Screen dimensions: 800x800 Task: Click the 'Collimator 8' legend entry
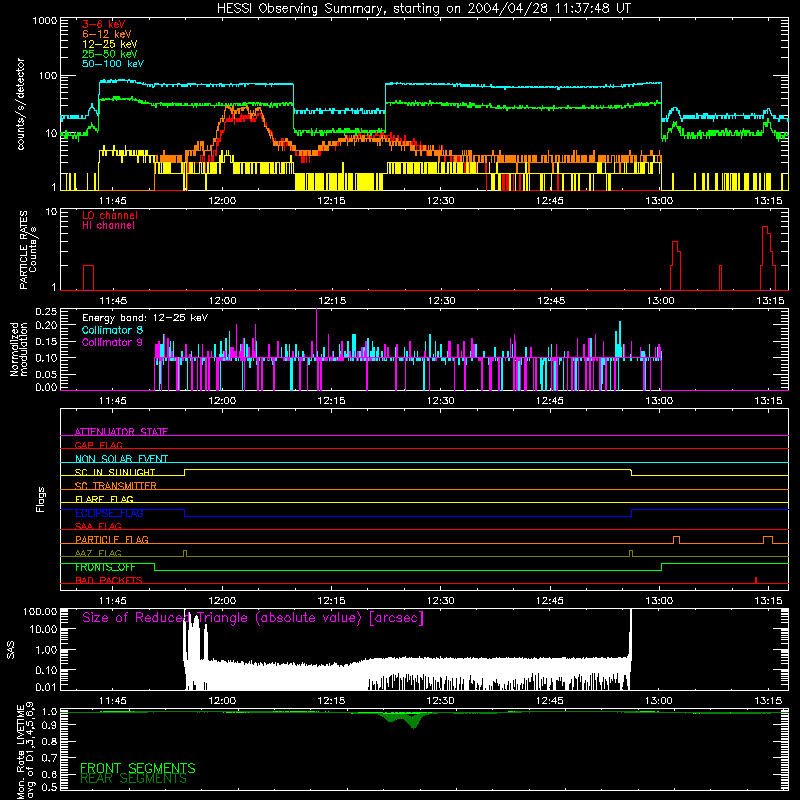[x=112, y=330]
